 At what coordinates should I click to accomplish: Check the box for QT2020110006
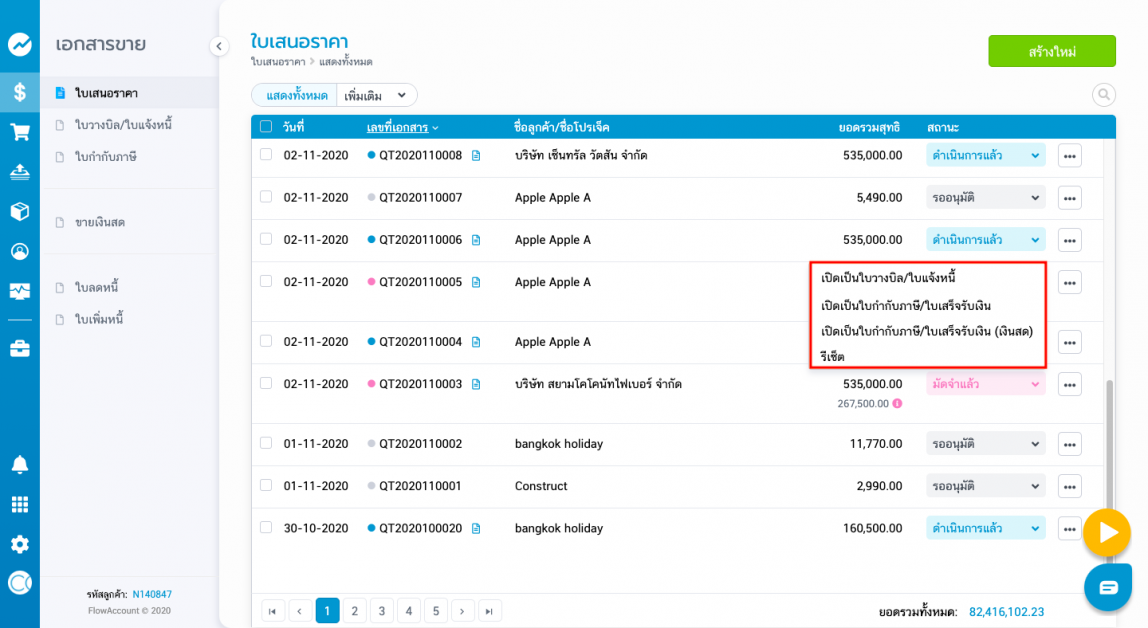tap(266, 239)
